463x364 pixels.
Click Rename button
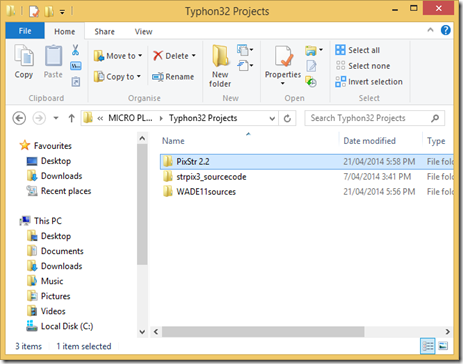coord(173,77)
